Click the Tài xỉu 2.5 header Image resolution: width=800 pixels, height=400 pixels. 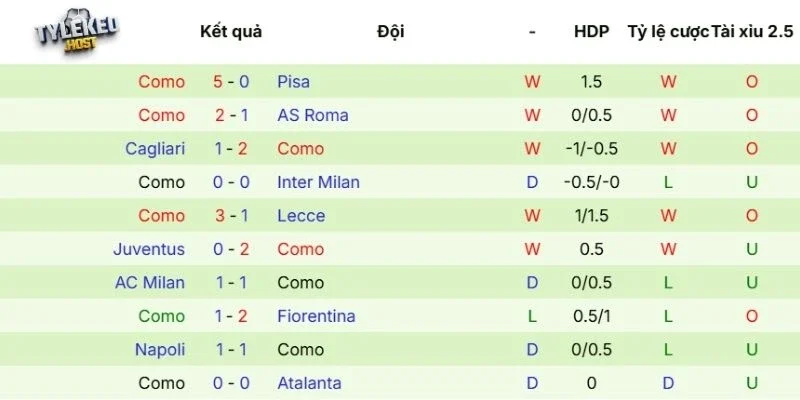pos(752,31)
